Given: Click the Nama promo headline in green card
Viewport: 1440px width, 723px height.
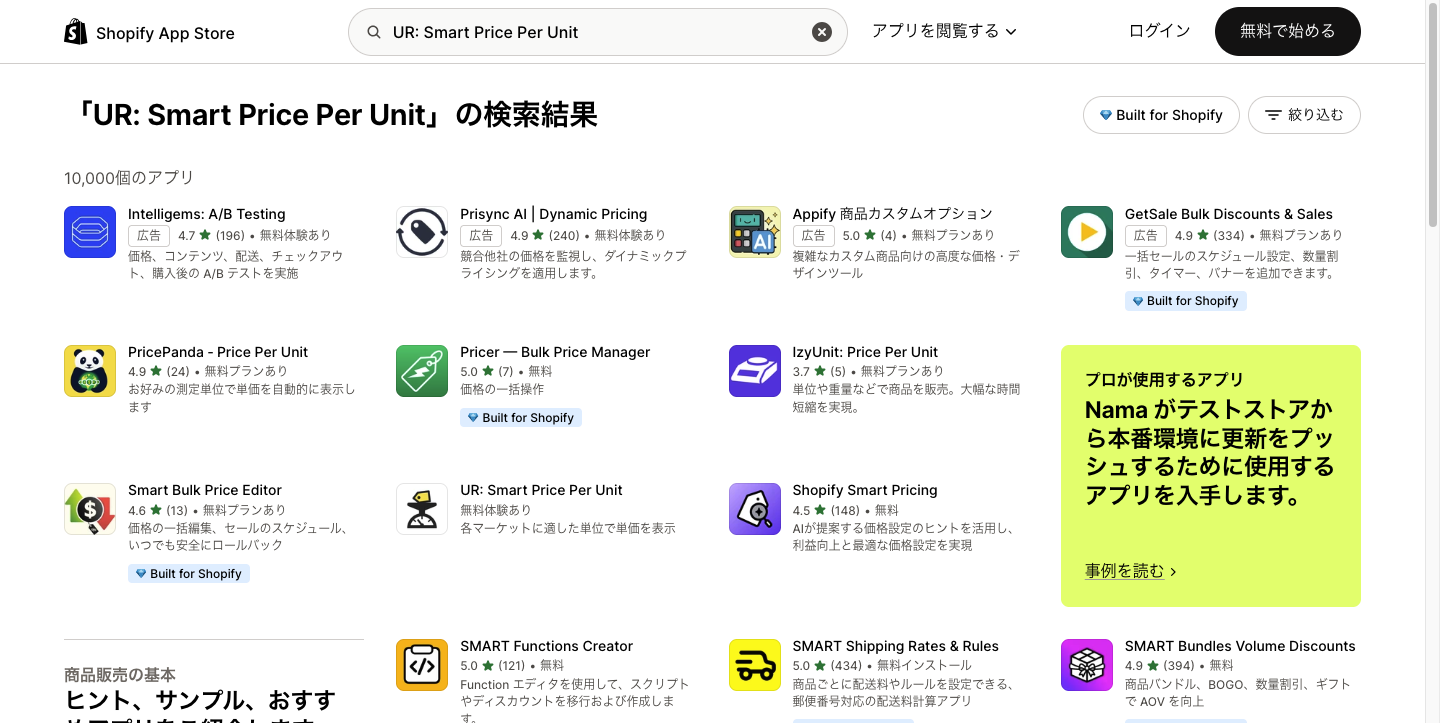Looking at the screenshot, I should [x=1211, y=453].
